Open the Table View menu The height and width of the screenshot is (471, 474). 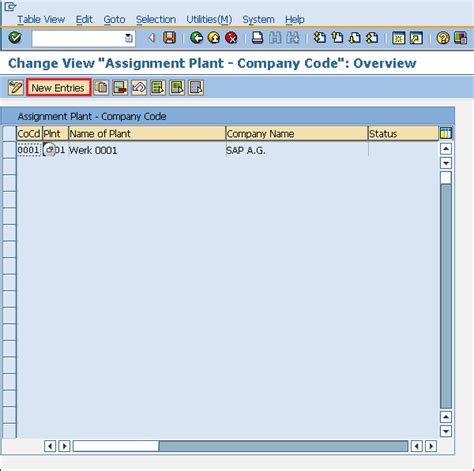coord(41,19)
